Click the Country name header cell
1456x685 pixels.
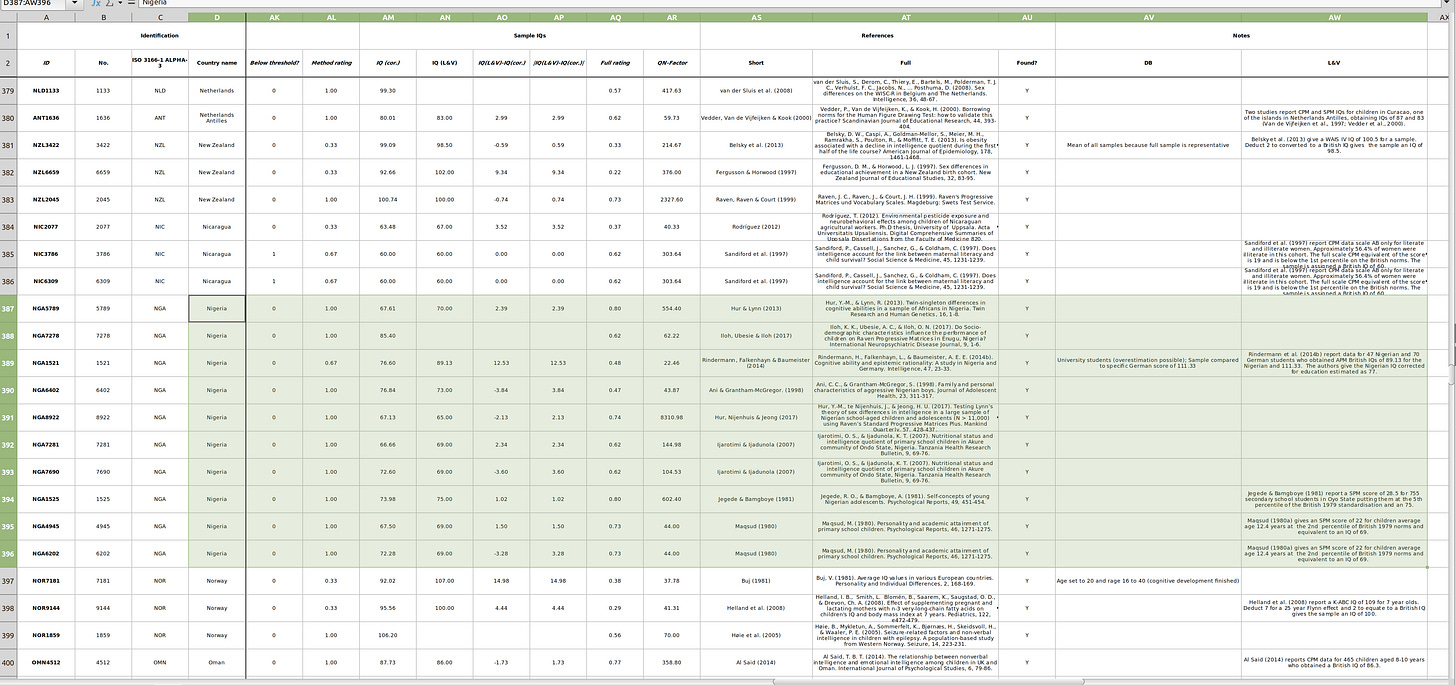tap(217, 63)
